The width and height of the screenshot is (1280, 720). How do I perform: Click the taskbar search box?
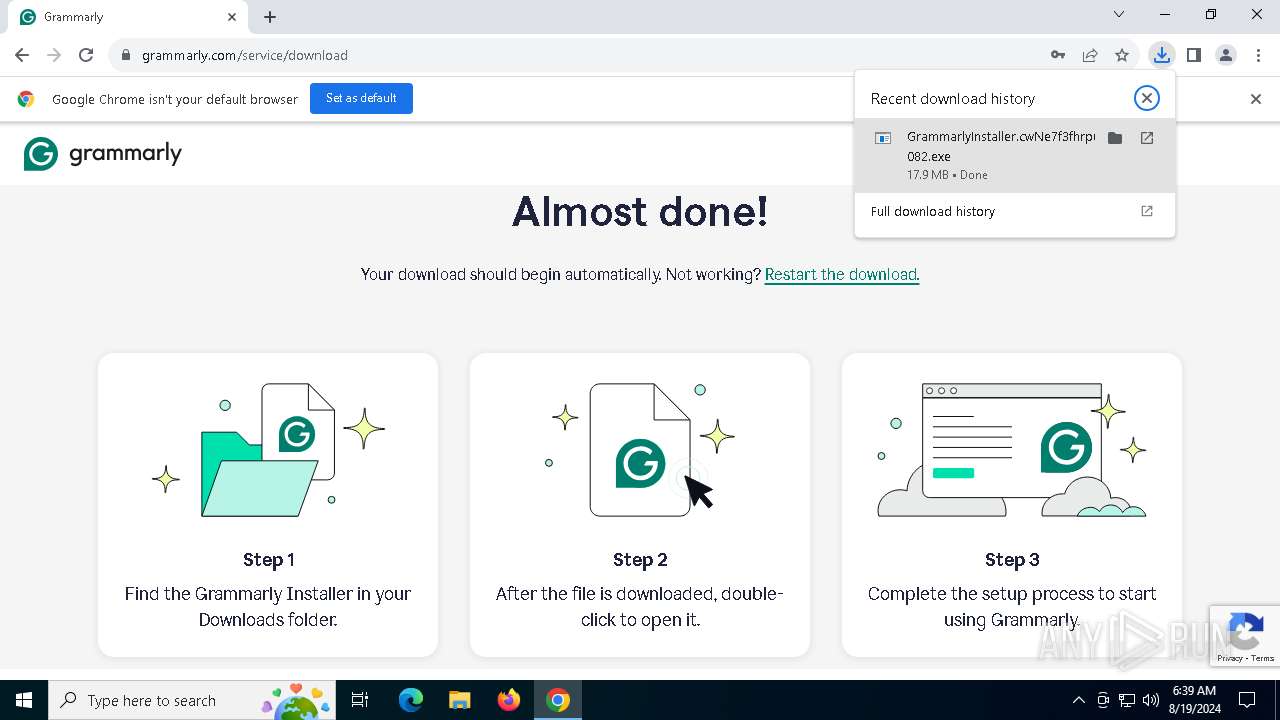coord(192,700)
